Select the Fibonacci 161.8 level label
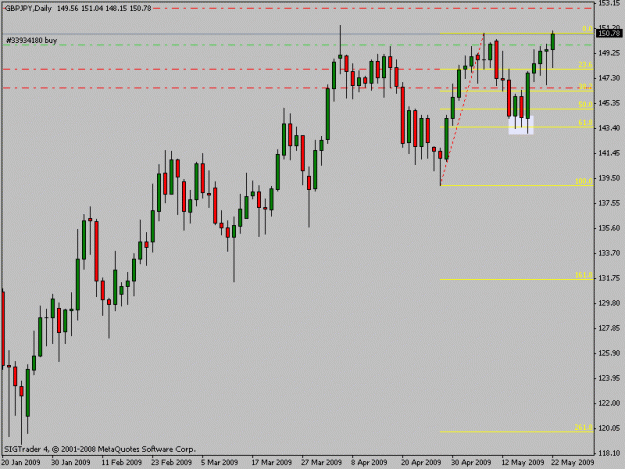625x469 pixels. coord(584,275)
